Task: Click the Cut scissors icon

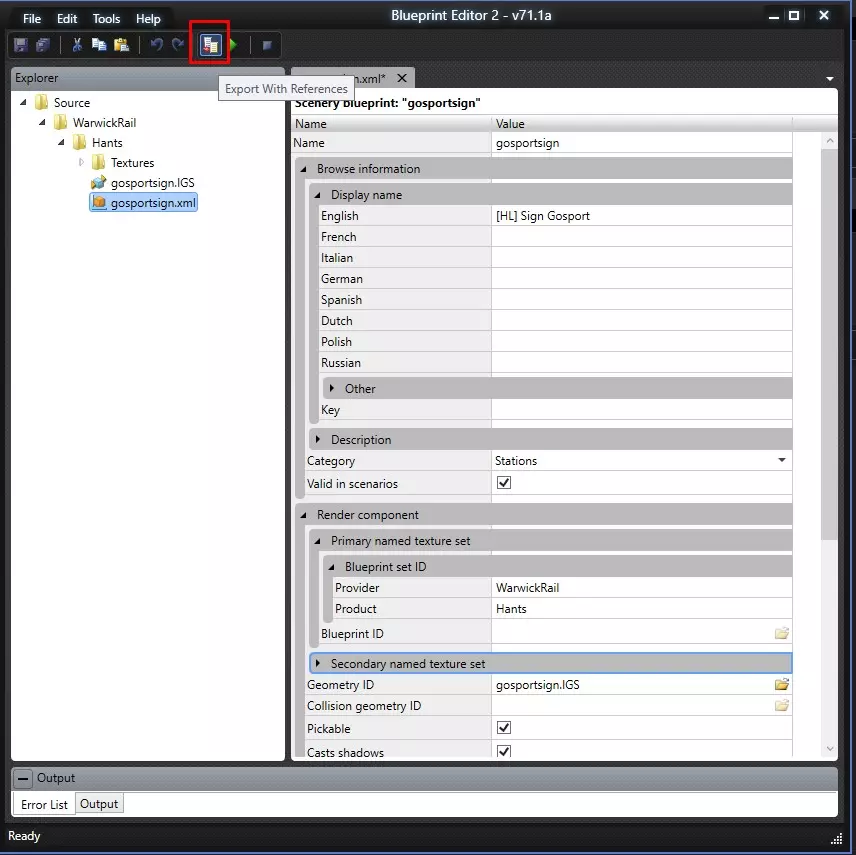Action: pyautogui.click(x=76, y=45)
